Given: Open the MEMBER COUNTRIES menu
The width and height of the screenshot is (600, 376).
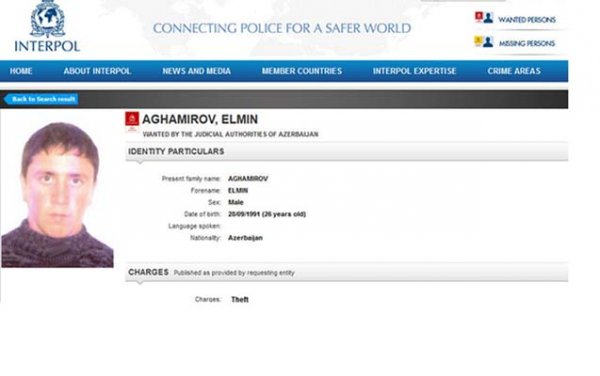Looking at the screenshot, I should point(302,71).
